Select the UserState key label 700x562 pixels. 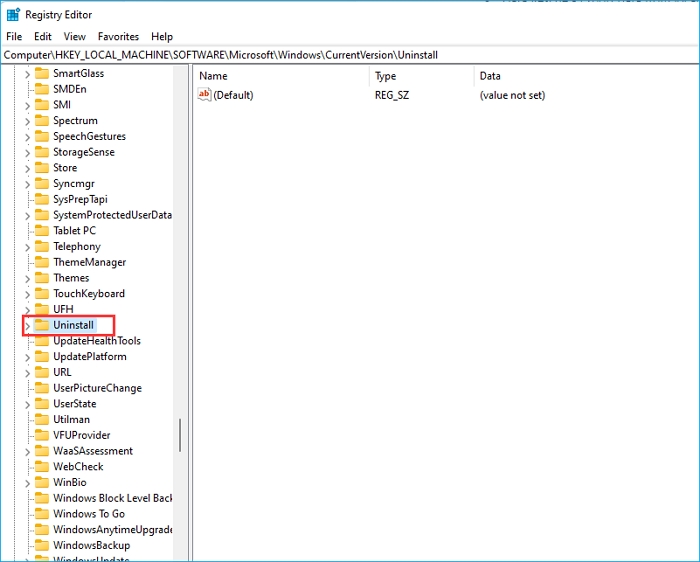tap(75, 404)
